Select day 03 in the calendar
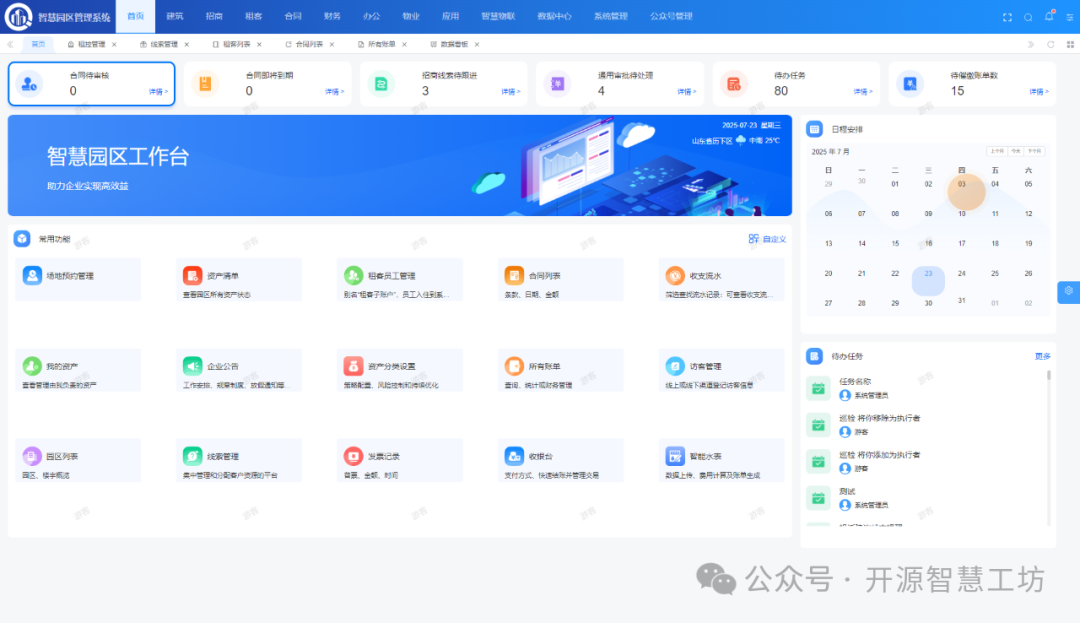The width and height of the screenshot is (1080, 623). click(x=962, y=184)
